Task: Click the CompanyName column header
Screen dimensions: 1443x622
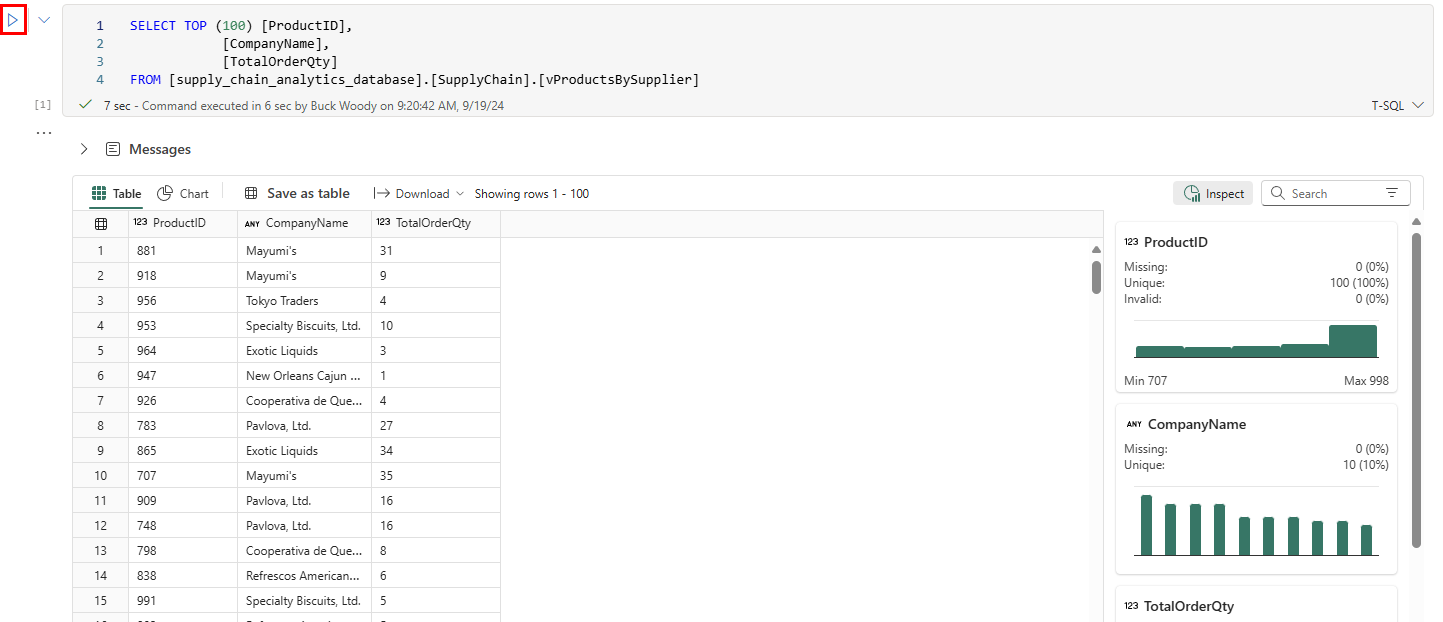Action: click(x=306, y=223)
